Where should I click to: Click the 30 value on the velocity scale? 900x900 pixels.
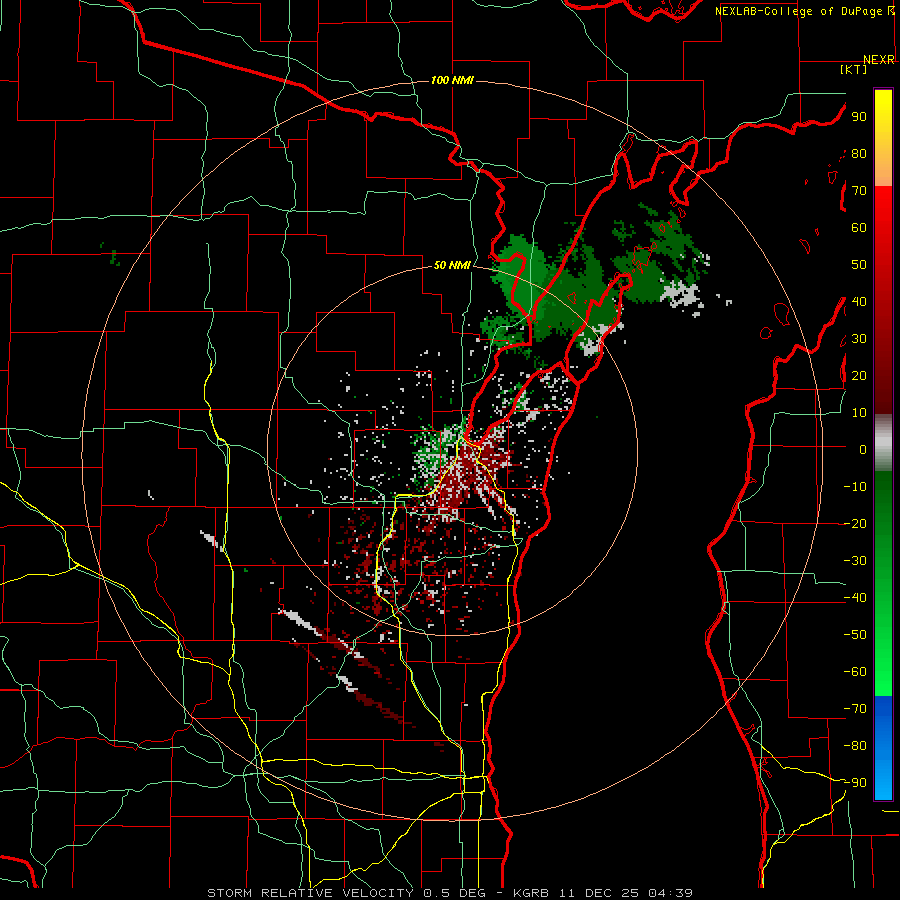click(859, 339)
